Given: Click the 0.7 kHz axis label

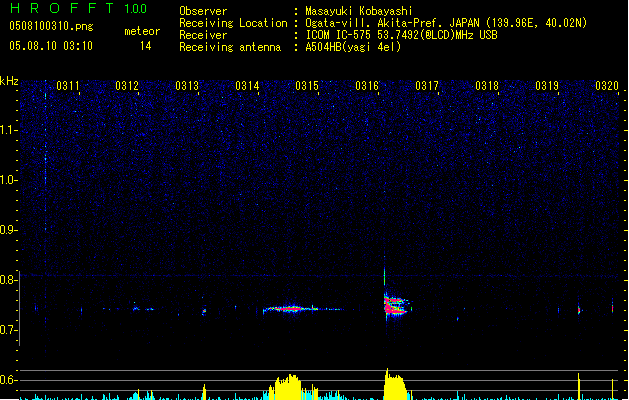Looking at the screenshot, I should click(x=9, y=330).
